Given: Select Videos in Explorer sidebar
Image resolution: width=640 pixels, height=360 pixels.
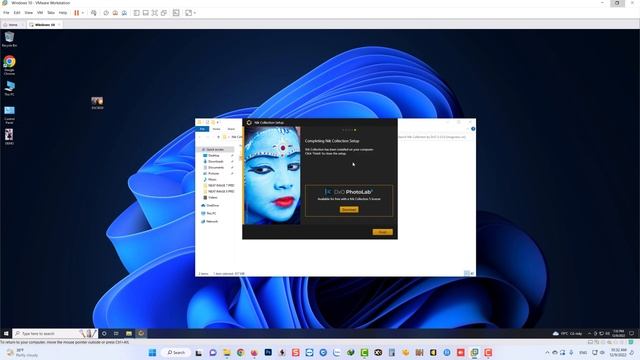Looking at the screenshot, I should (213, 198).
